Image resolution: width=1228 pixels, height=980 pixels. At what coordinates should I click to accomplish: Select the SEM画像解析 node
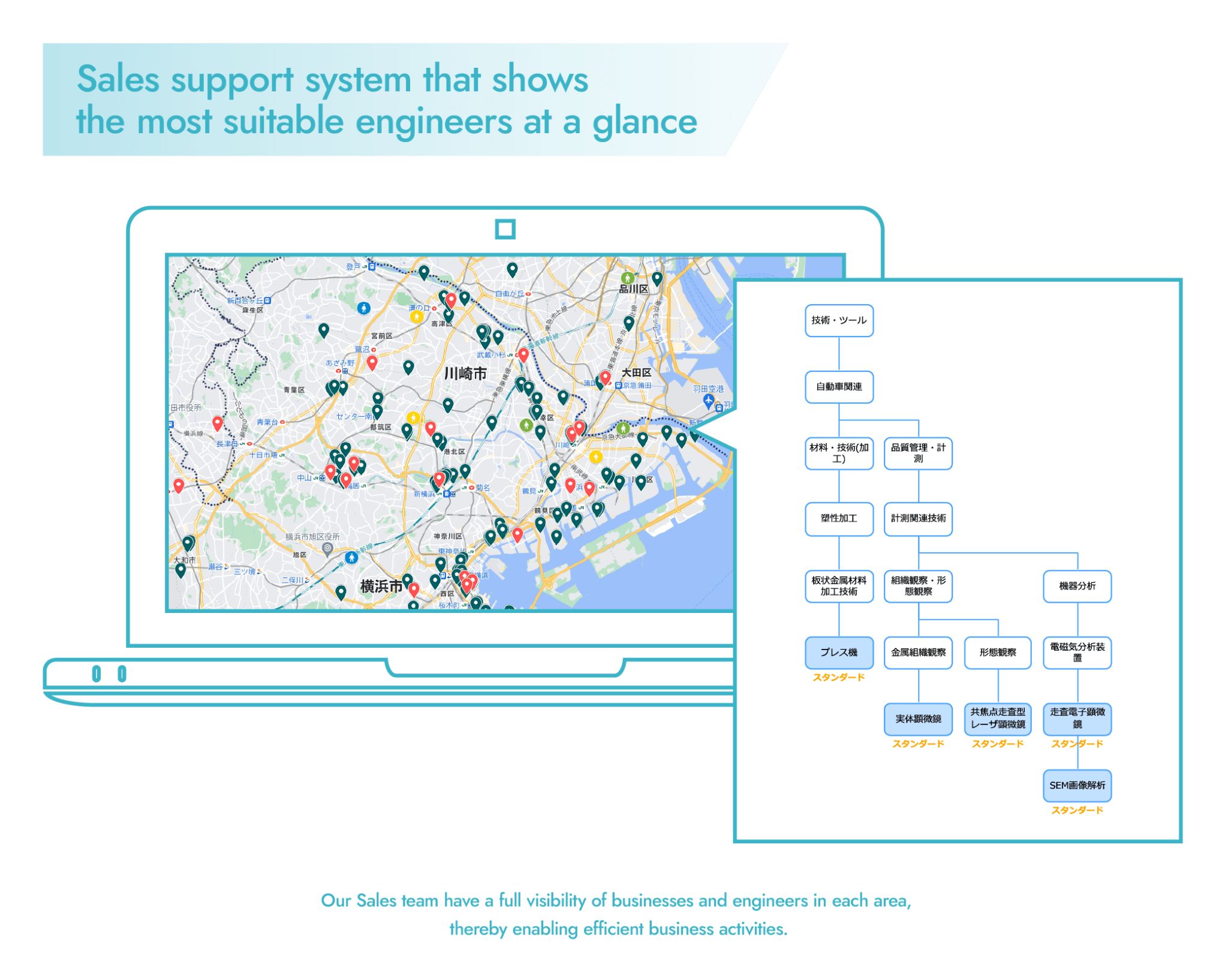[x=1077, y=785]
